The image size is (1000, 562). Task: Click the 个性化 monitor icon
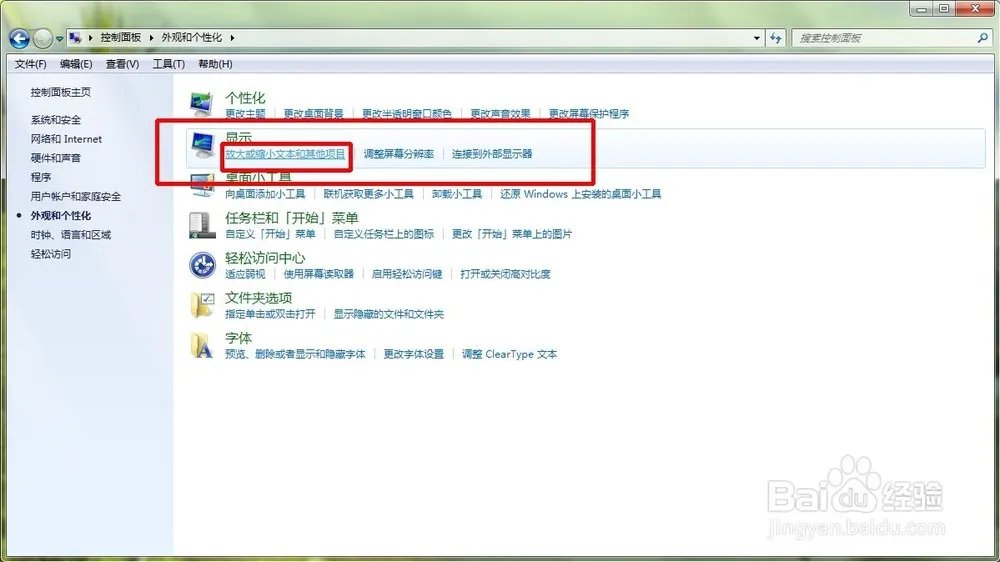tap(202, 103)
